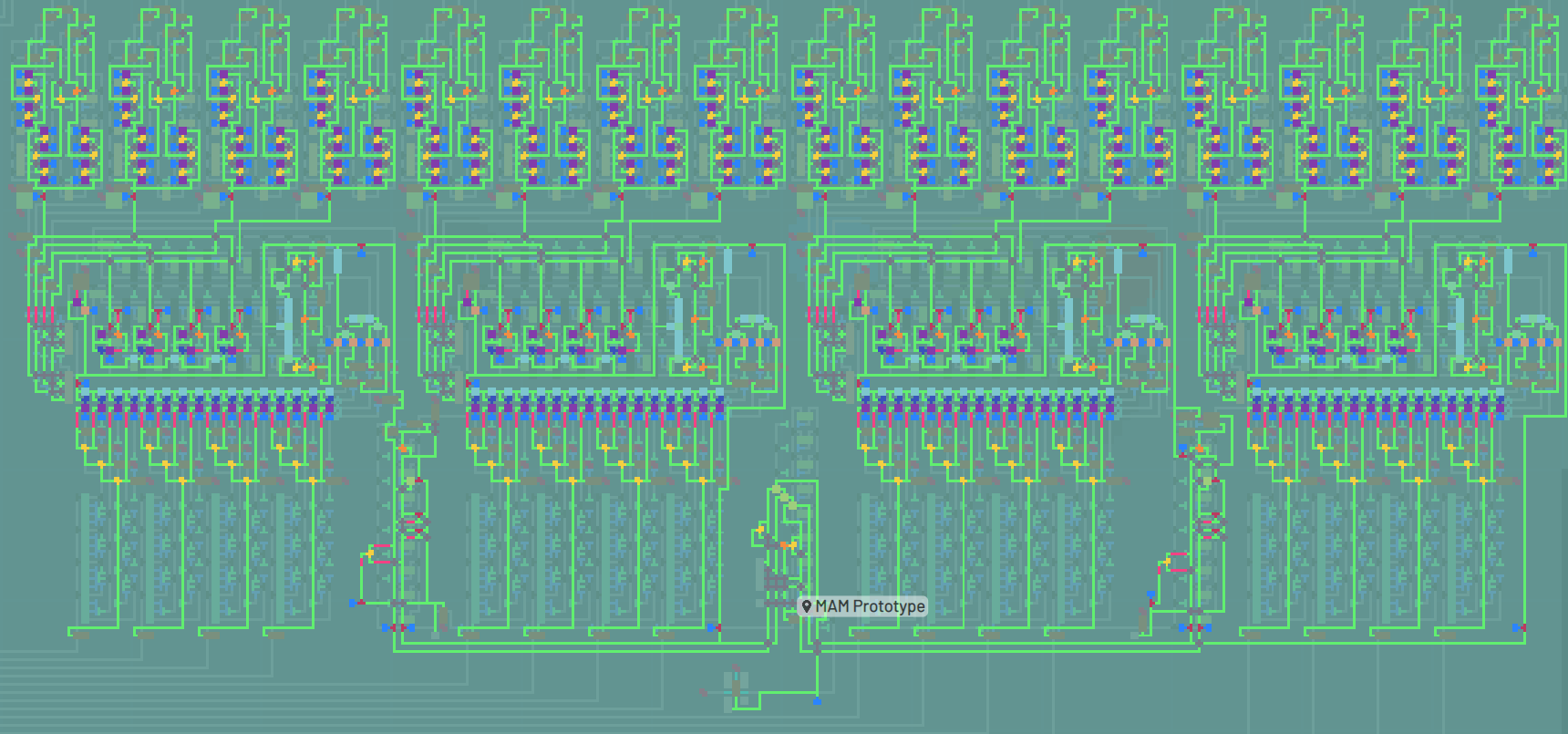Select the blue connector at far-right bottom wire

point(1517,627)
